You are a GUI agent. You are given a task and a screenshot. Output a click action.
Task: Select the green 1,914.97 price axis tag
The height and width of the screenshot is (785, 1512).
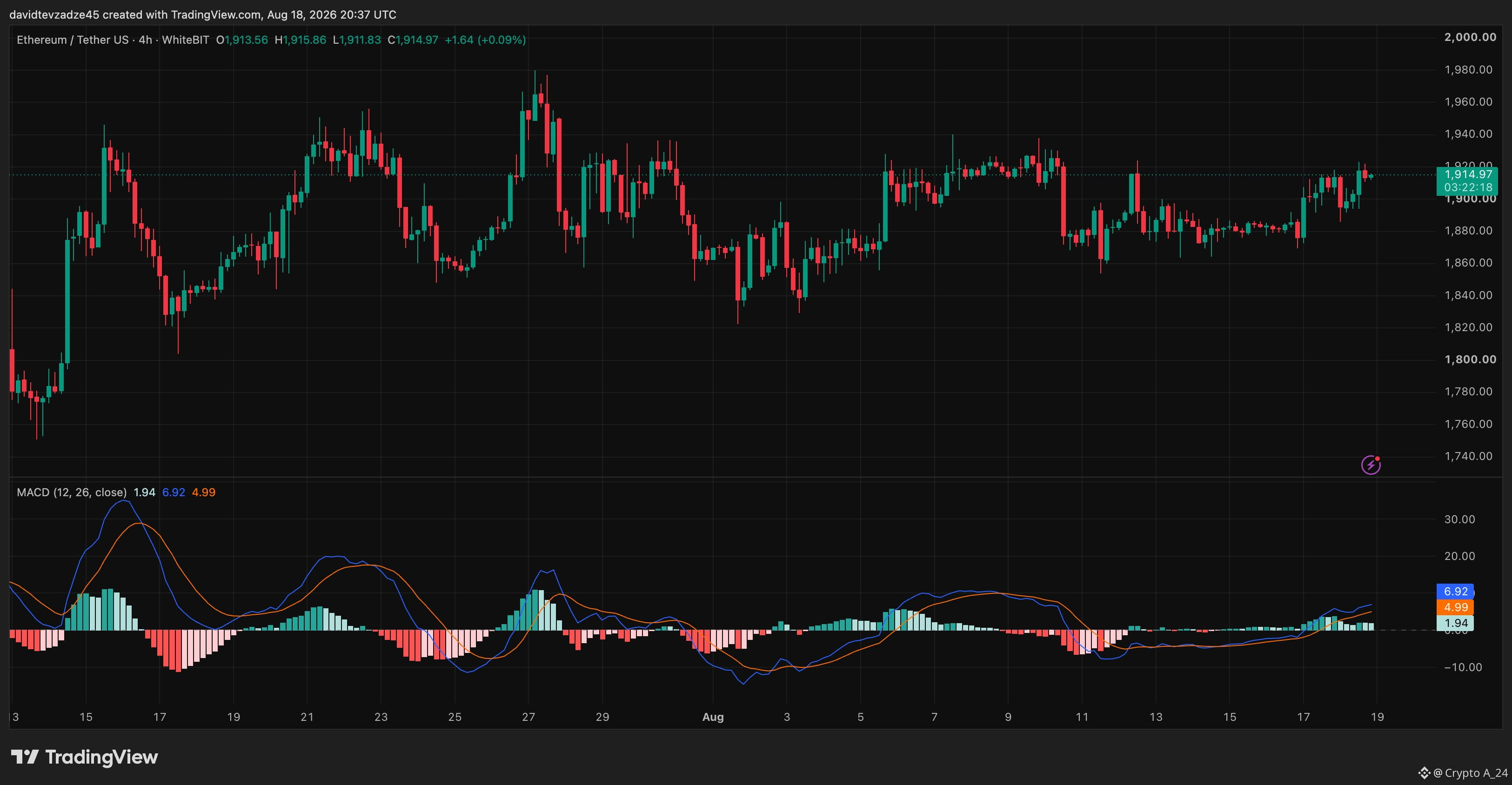point(1468,174)
